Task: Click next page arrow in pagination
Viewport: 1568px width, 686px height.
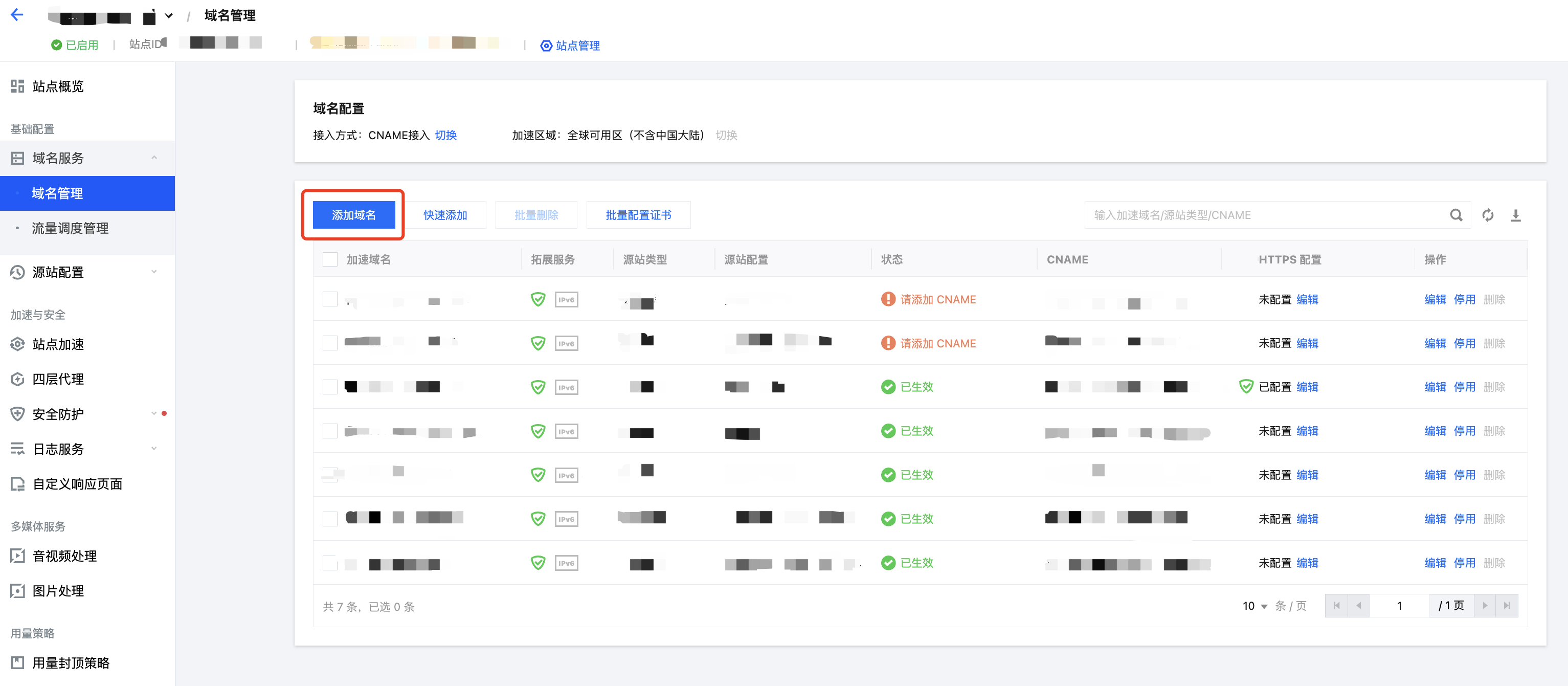Action: click(x=1484, y=606)
